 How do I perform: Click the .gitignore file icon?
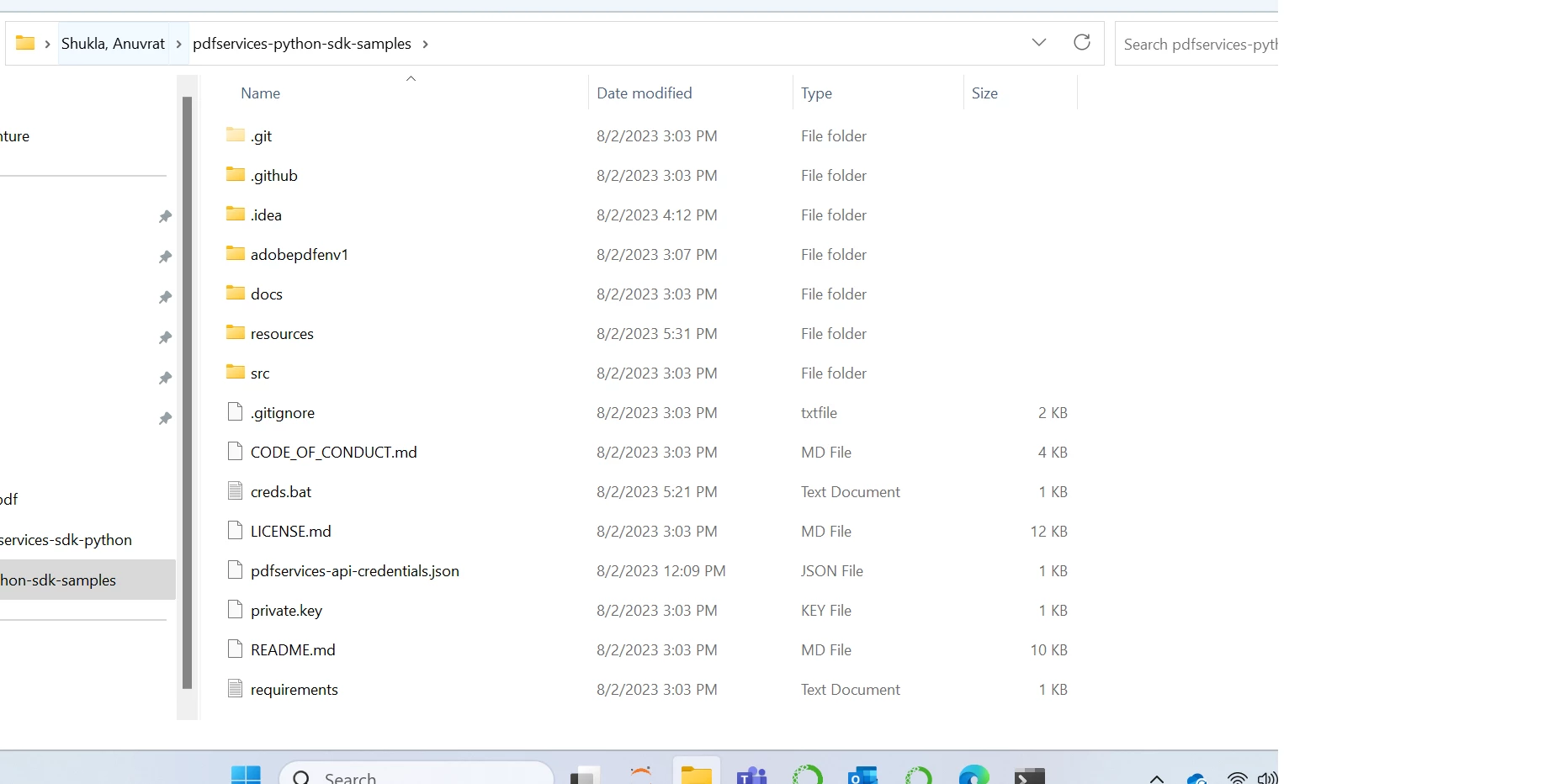coord(236,411)
